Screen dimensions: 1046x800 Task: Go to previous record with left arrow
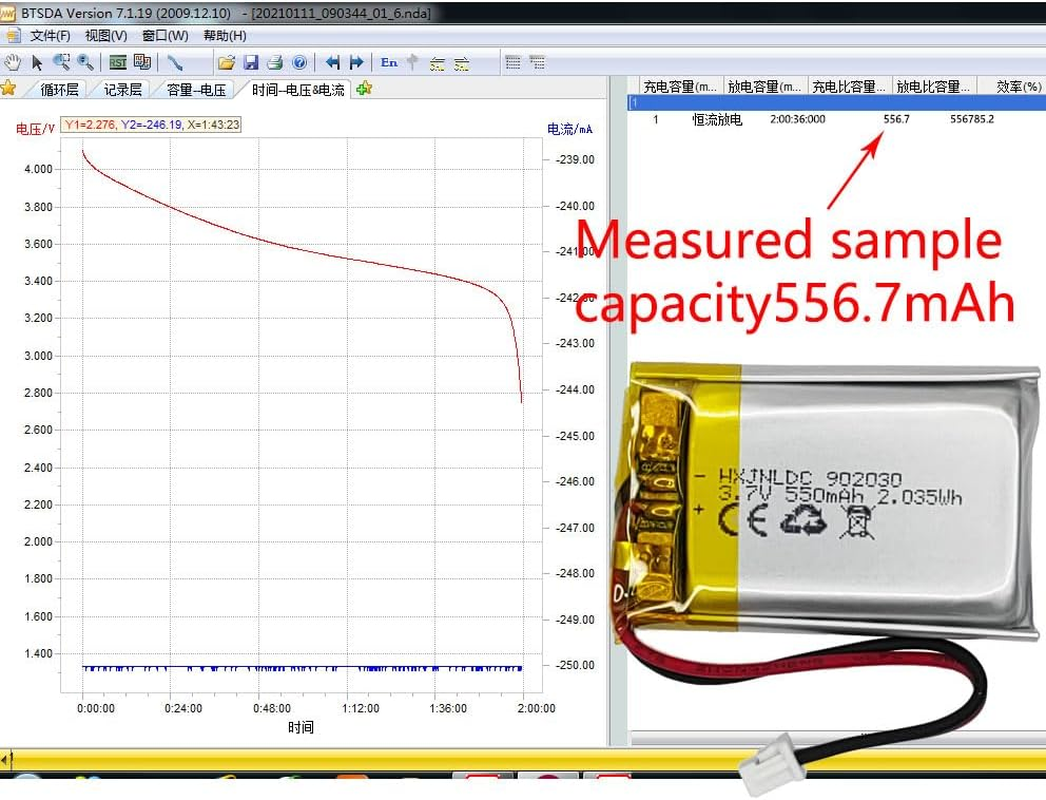tap(333, 62)
